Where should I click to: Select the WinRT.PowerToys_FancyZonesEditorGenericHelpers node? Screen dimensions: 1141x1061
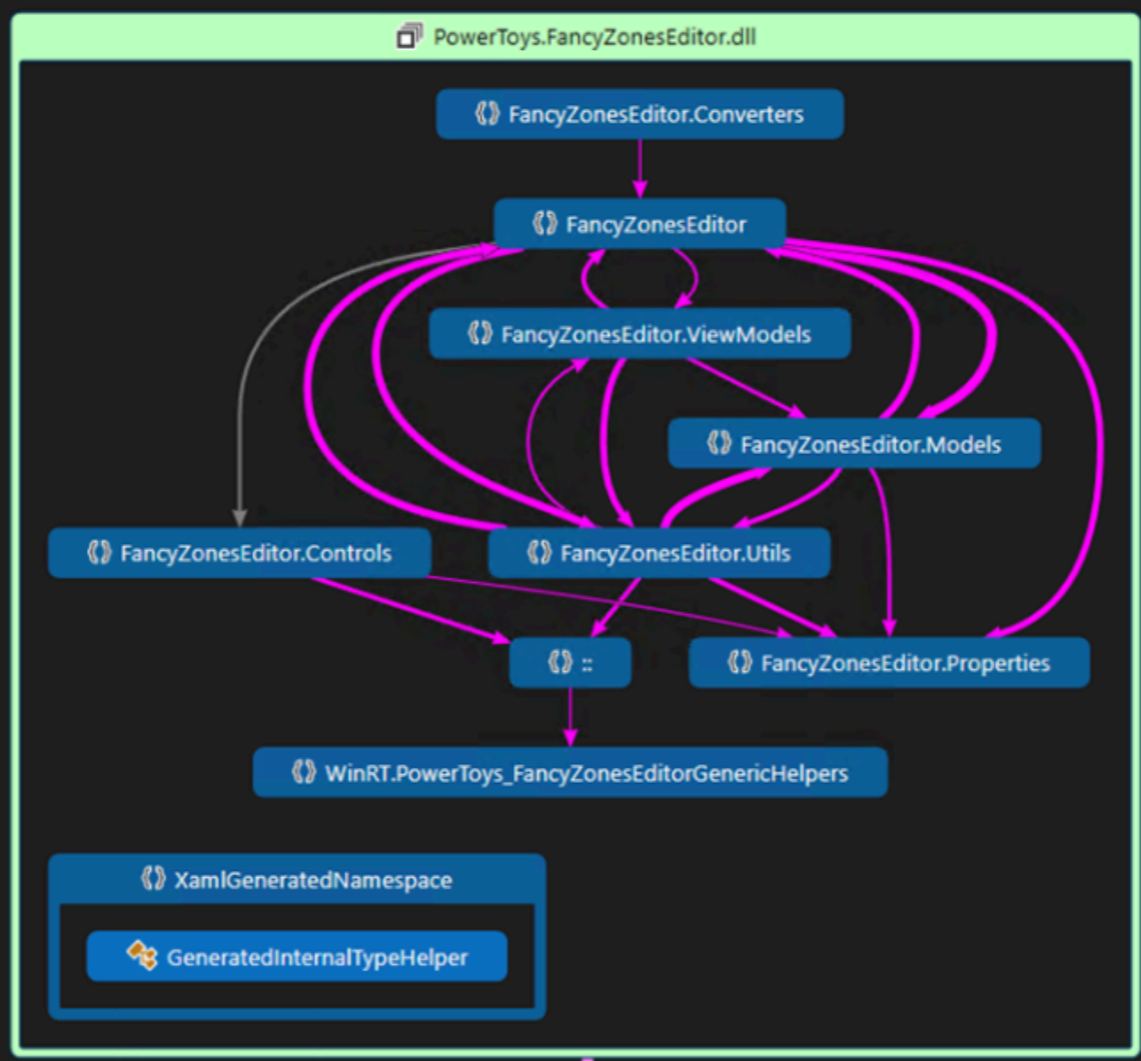(x=571, y=772)
